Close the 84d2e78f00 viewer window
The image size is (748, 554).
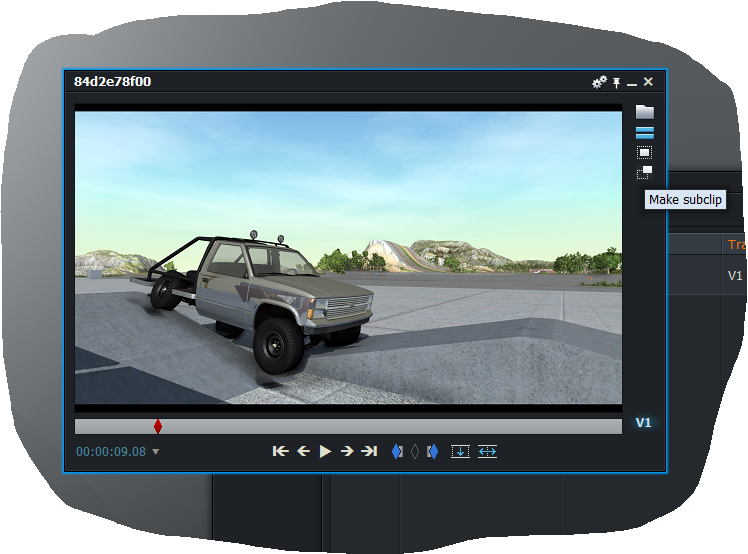(x=648, y=82)
